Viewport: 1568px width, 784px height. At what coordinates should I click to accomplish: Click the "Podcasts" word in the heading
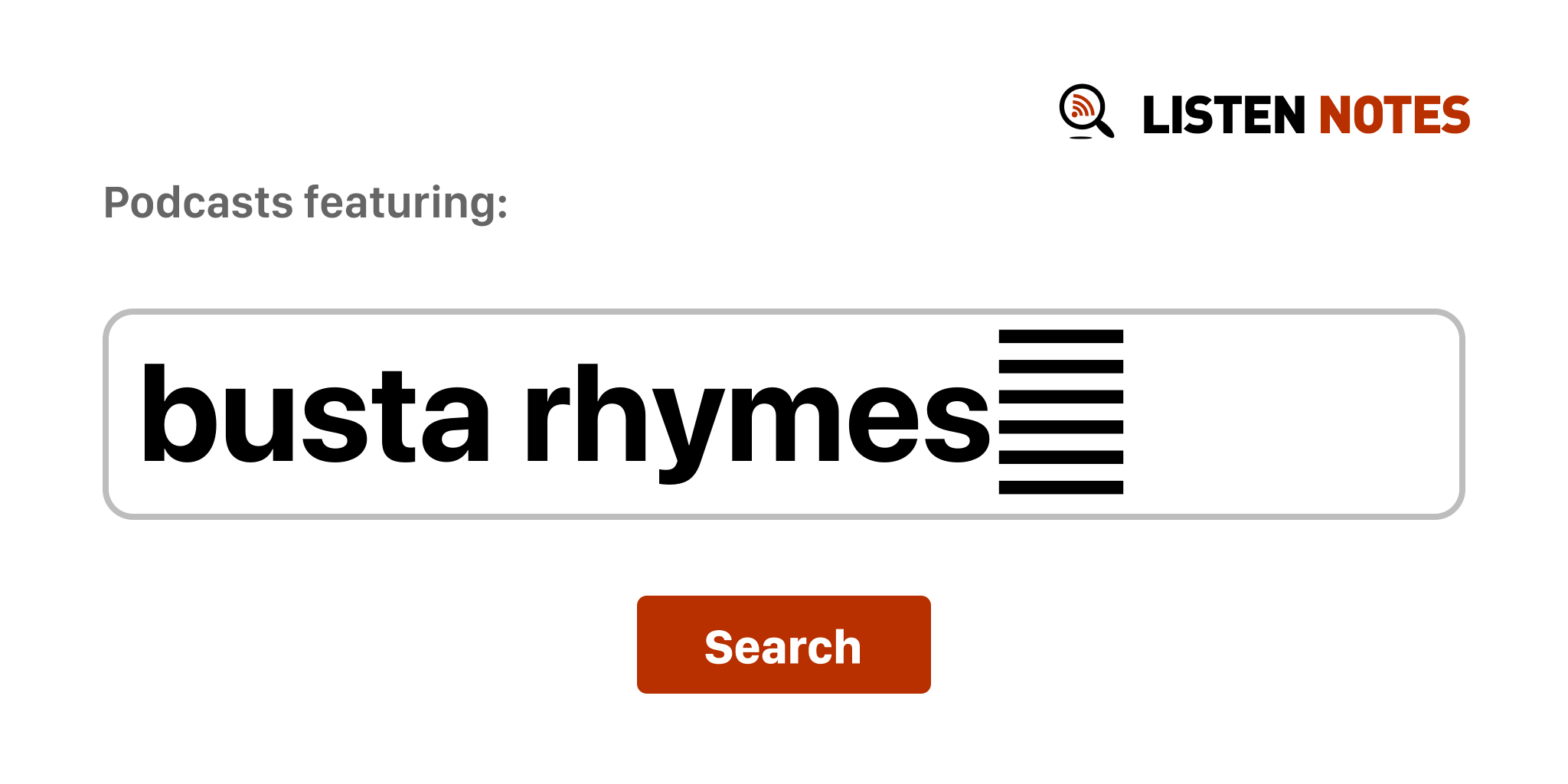tap(198, 203)
